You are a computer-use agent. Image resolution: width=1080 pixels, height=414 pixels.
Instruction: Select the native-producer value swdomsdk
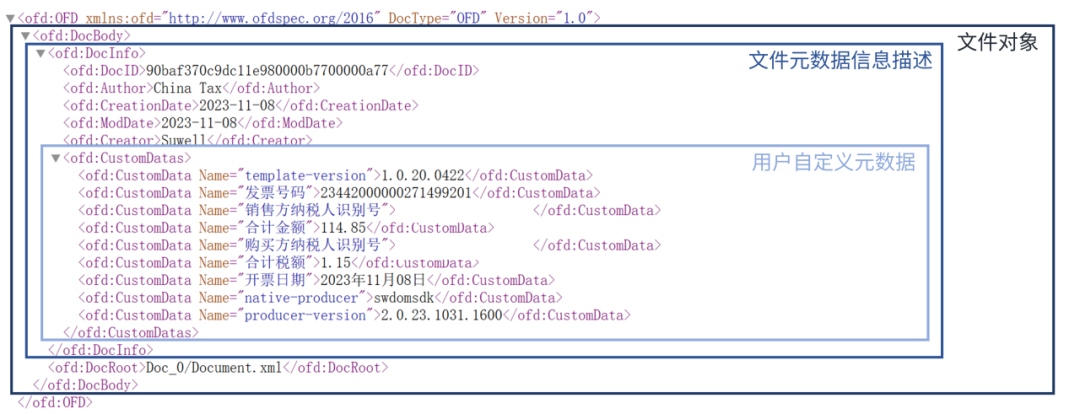pyautogui.click(x=404, y=298)
